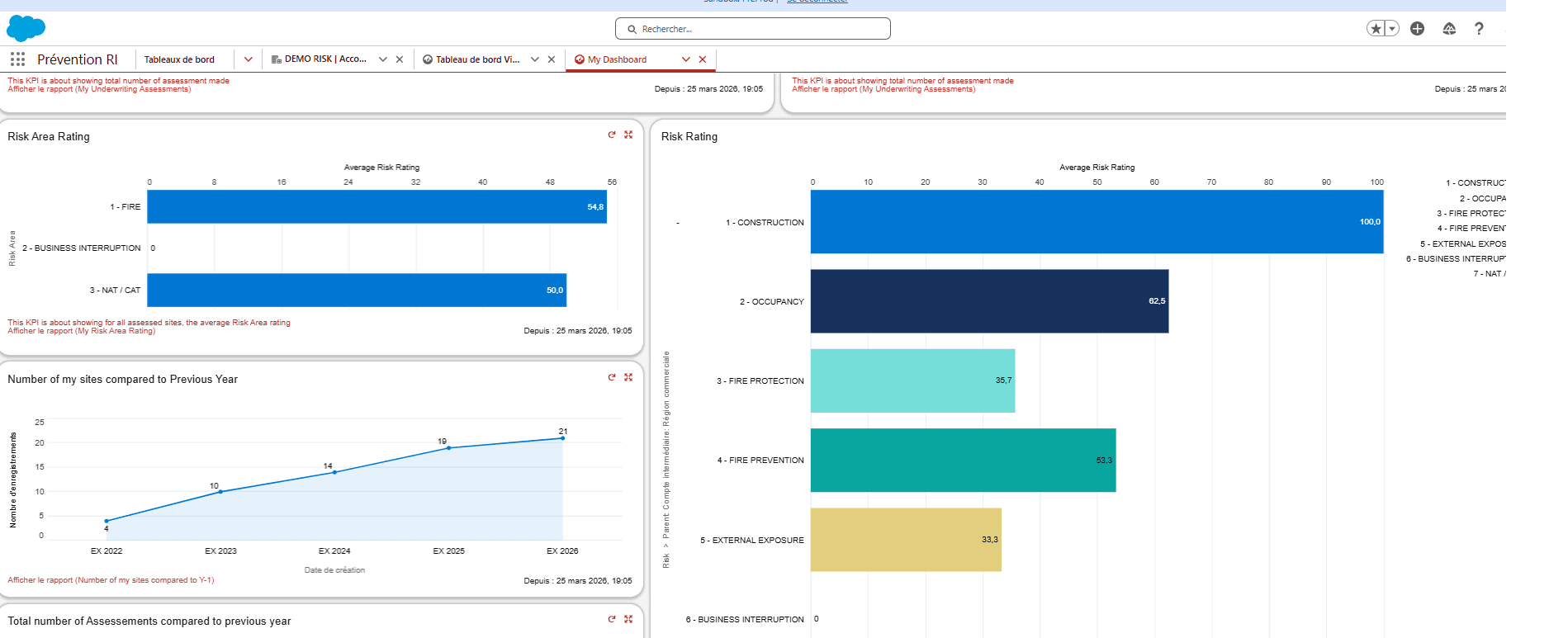Image resolution: width=1568 pixels, height=638 pixels.
Task: Open the DEMO RISK tab options chevron
Action: point(383,59)
